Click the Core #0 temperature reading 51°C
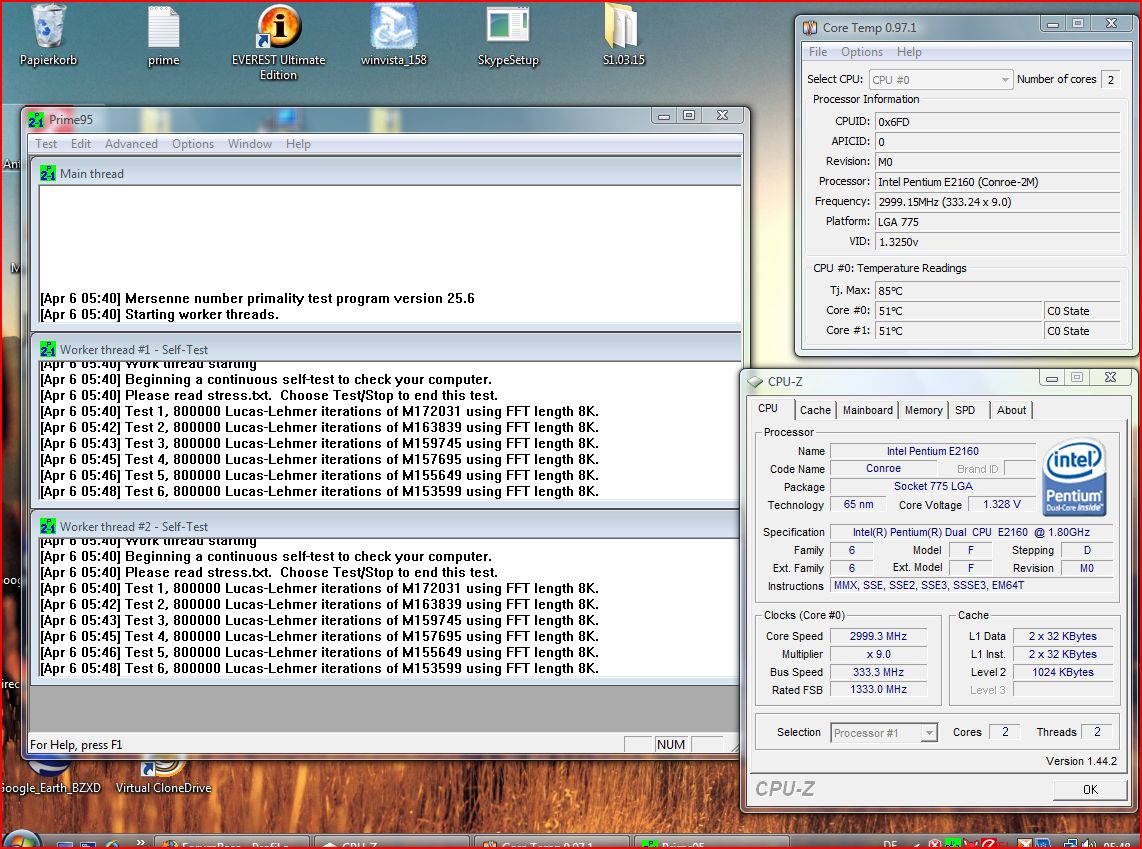Screen dimensions: 1142x849 pyautogui.click(x=958, y=311)
